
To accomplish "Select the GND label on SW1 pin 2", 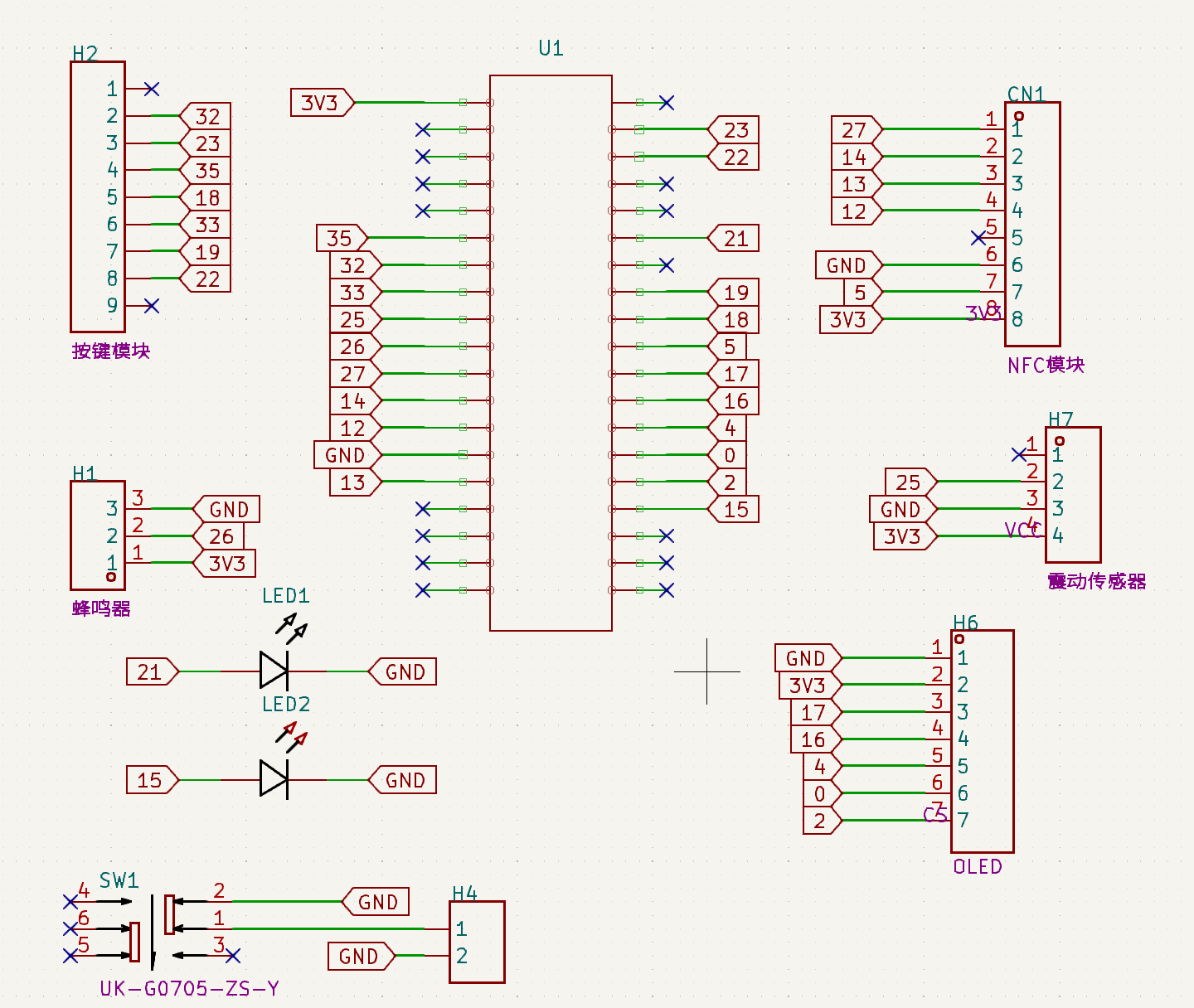I will (x=375, y=901).
